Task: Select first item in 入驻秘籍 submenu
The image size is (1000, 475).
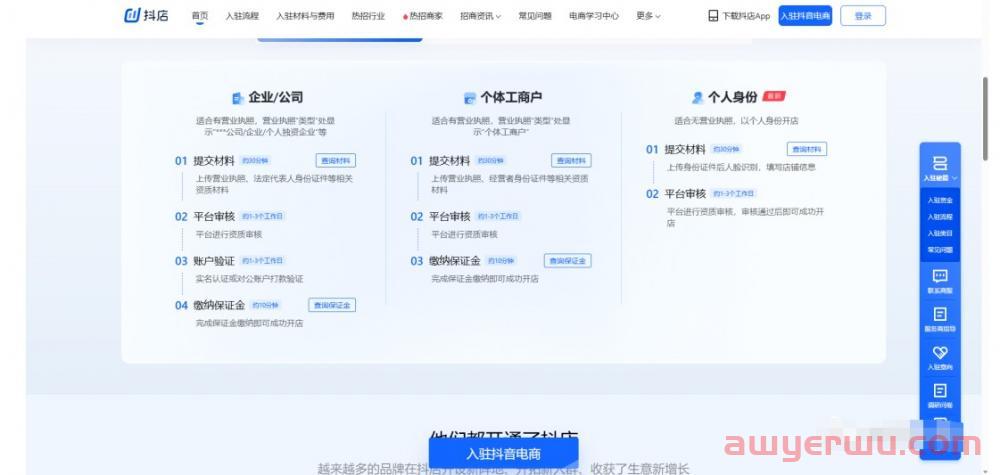Action: point(940,200)
